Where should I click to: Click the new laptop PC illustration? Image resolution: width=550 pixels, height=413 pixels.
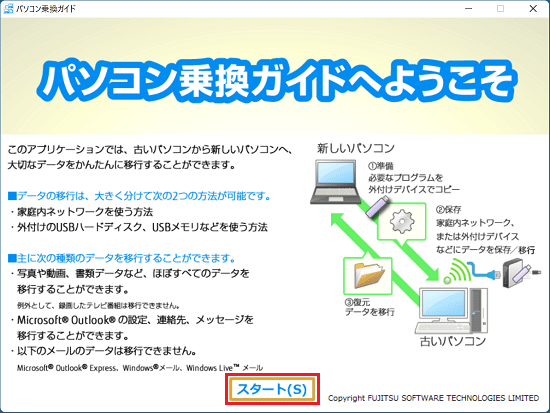click(335, 182)
